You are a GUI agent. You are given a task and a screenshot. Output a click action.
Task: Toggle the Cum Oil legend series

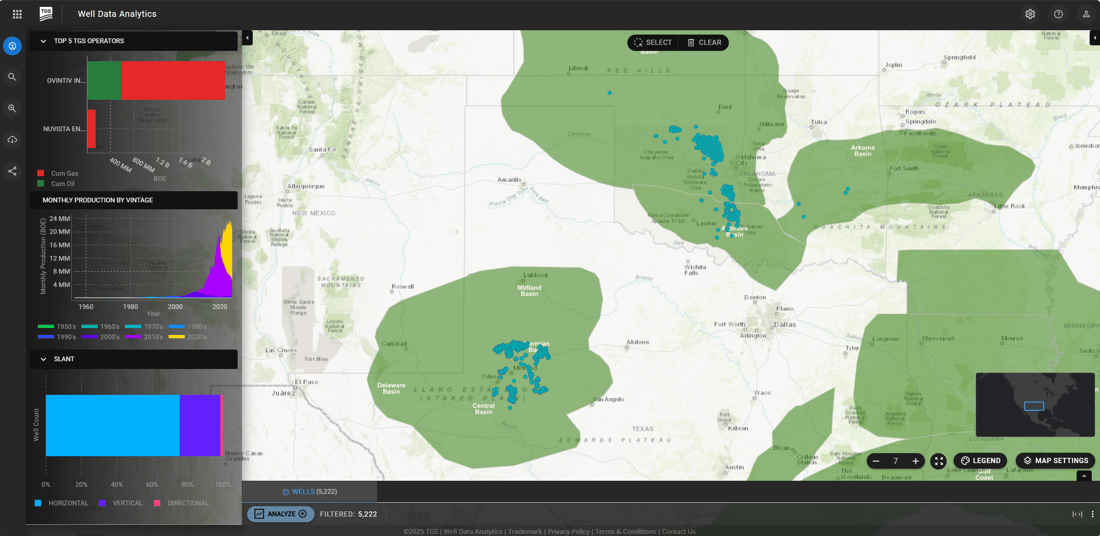pos(58,184)
